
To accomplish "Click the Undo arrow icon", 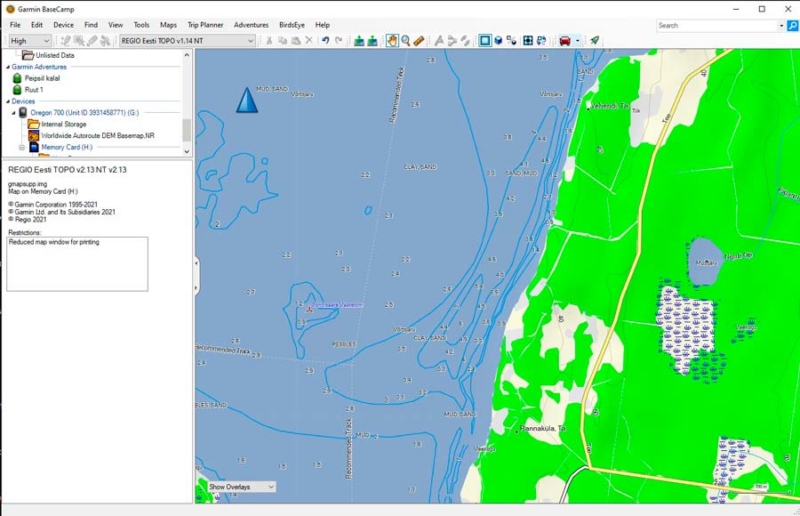I will click(325, 40).
